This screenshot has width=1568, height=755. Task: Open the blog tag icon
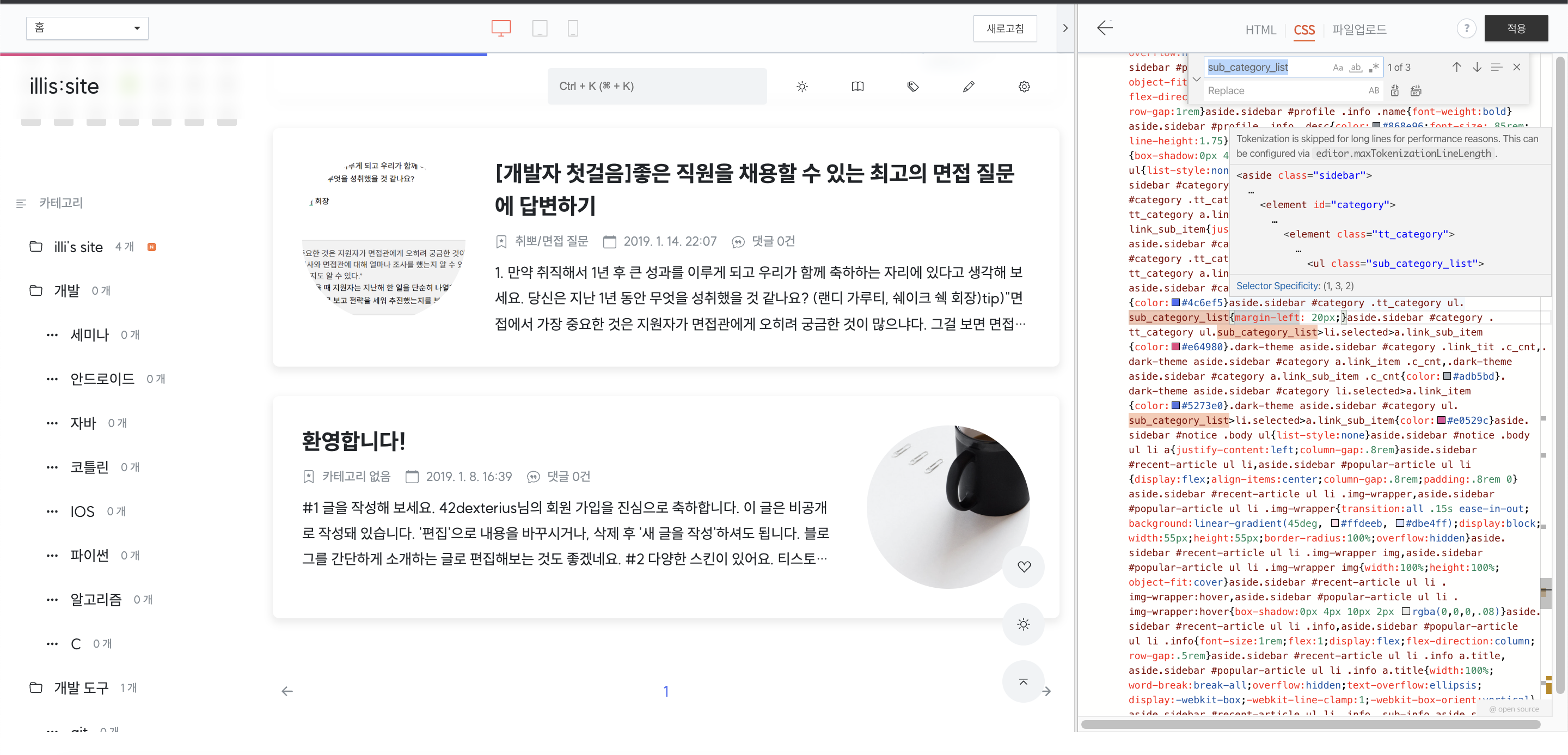[x=913, y=87]
